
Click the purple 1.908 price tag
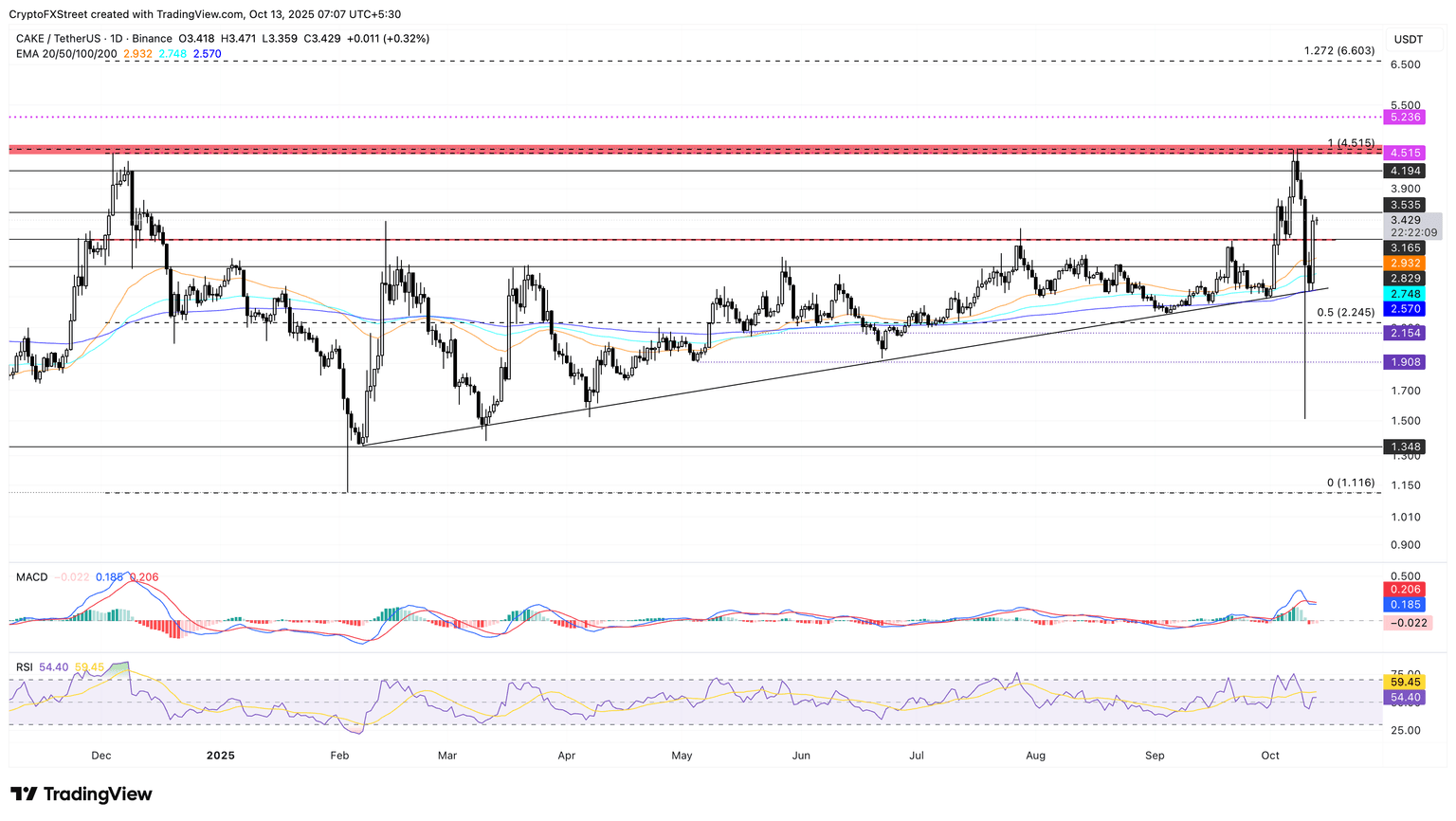click(x=1403, y=362)
